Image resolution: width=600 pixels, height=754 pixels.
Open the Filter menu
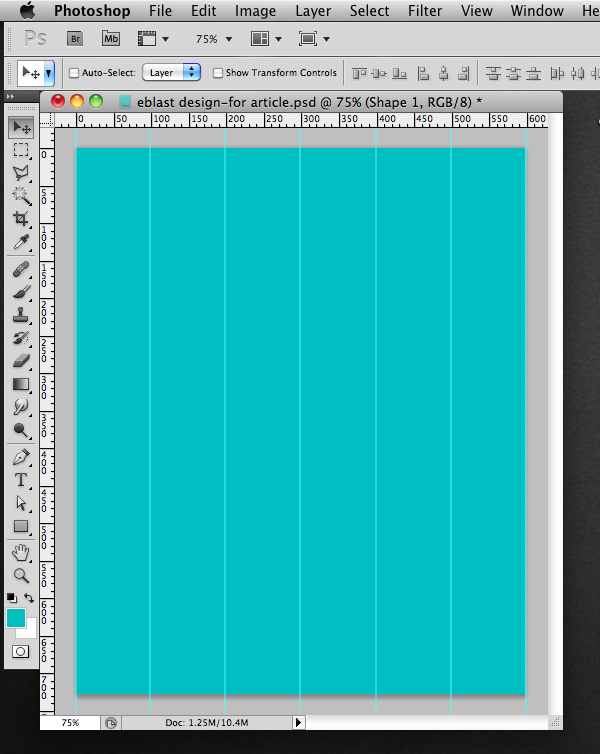[425, 11]
